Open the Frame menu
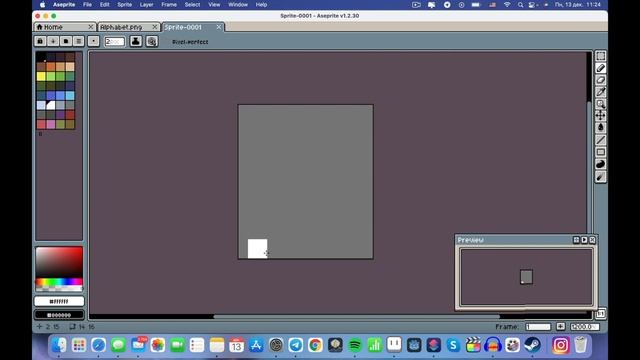Viewport: 640px width, 360px height. pyautogui.click(x=169, y=4)
